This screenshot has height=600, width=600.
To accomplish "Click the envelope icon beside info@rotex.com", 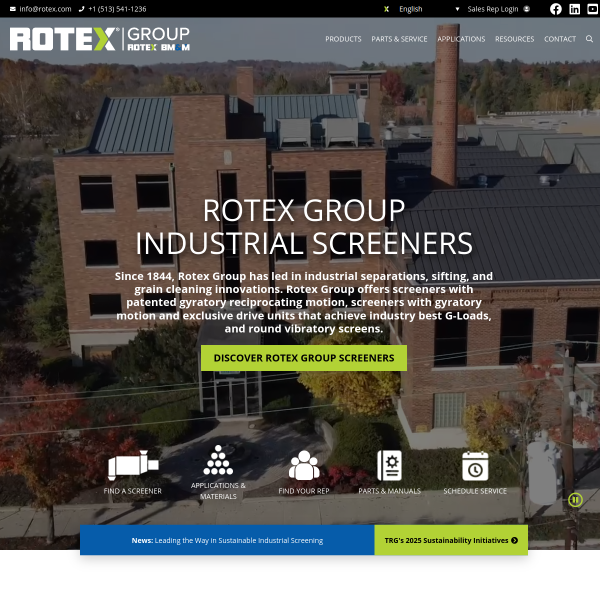I will (x=13, y=9).
